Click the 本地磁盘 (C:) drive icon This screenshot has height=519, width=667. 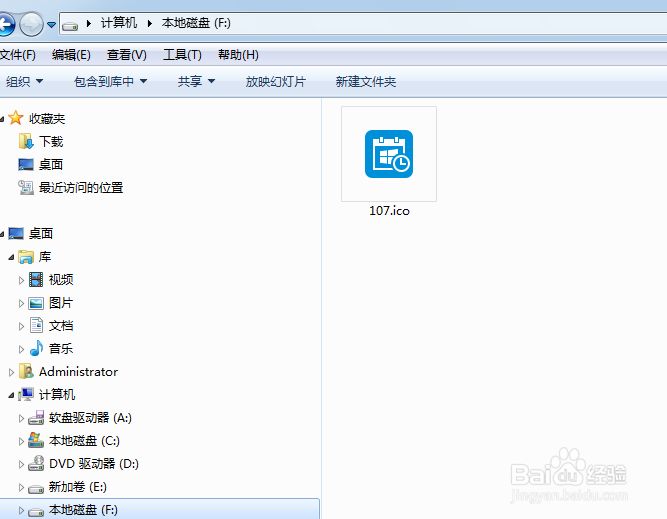[x=36, y=440]
